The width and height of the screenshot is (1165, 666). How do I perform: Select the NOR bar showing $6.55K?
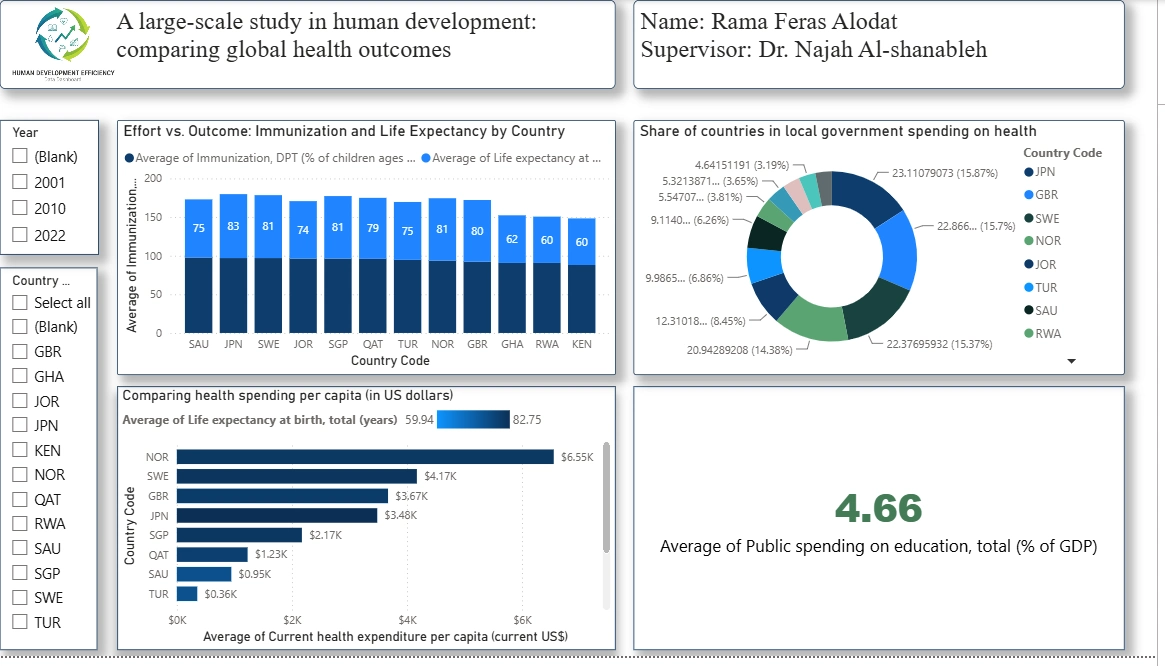coord(366,457)
